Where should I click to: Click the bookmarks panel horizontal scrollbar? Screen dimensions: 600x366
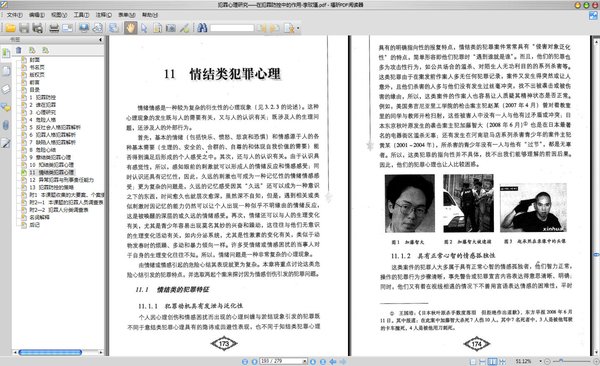click(50, 352)
